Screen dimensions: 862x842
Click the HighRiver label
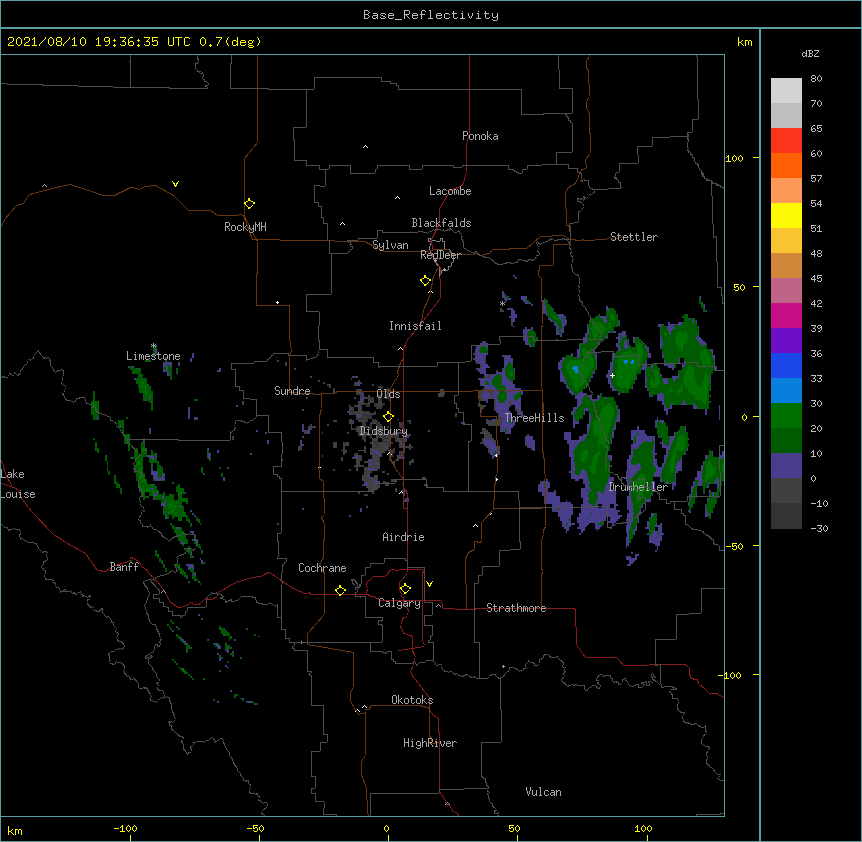[430, 743]
